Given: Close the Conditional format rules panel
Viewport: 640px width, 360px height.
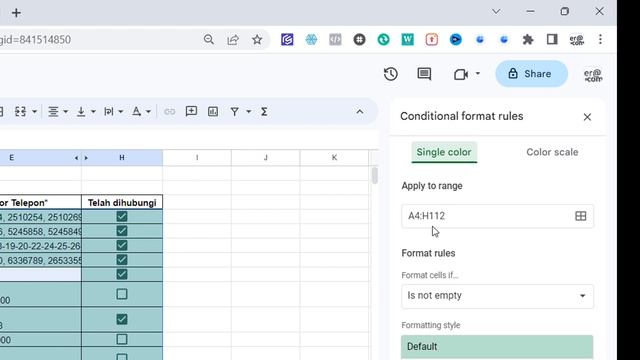Looking at the screenshot, I should (587, 117).
